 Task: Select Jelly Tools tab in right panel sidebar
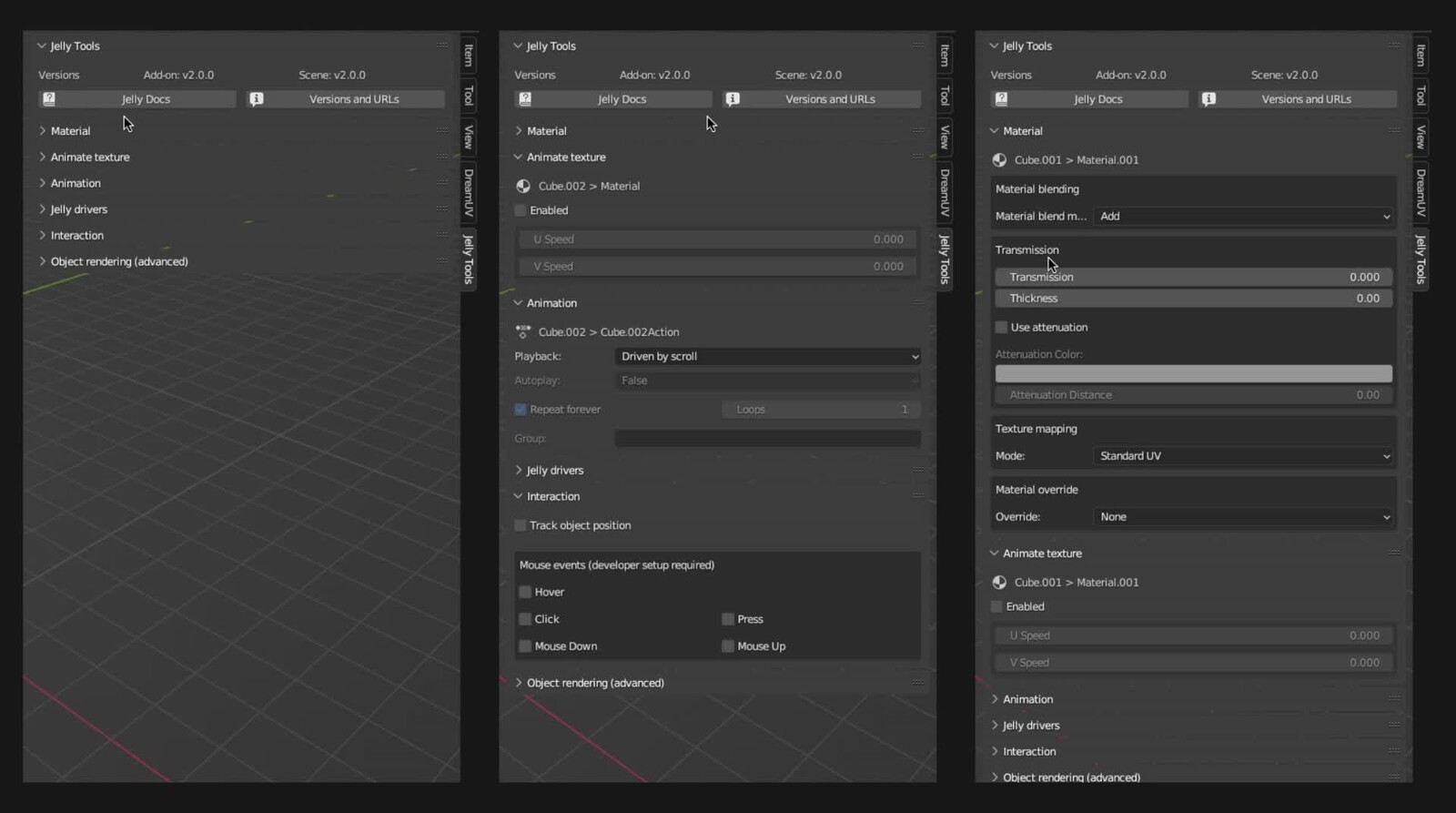(x=1421, y=259)
